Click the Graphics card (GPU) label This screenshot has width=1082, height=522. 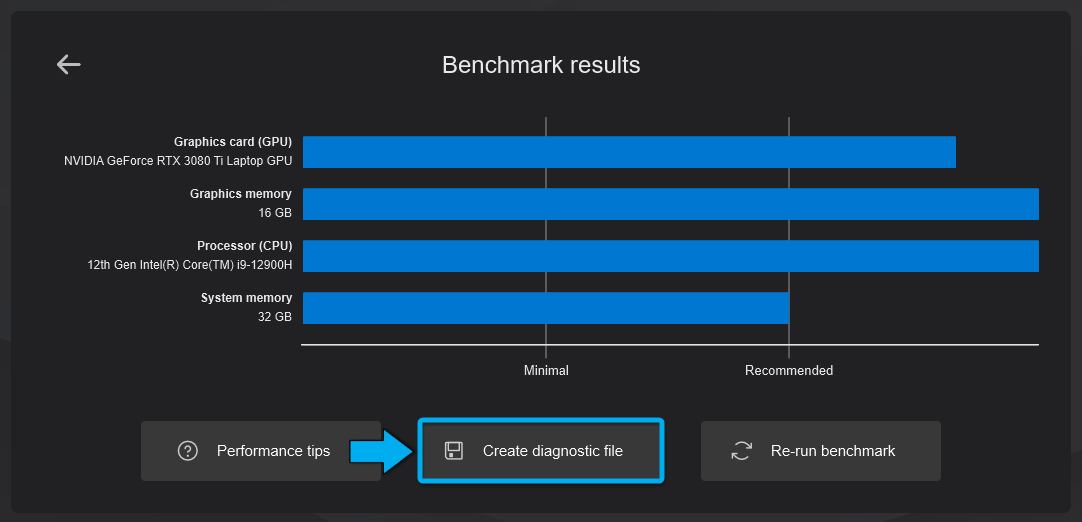(x=233, y=142)
